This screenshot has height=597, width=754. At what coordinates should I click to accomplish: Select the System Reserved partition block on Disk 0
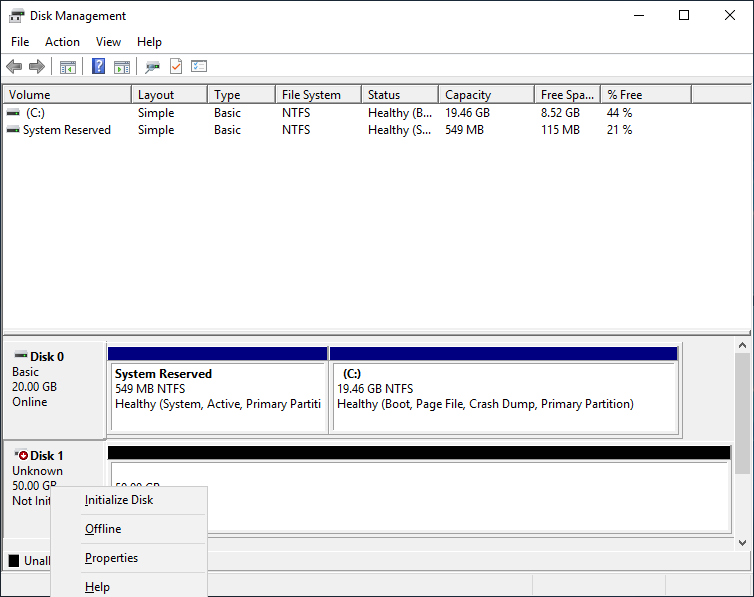pos(218,390)
